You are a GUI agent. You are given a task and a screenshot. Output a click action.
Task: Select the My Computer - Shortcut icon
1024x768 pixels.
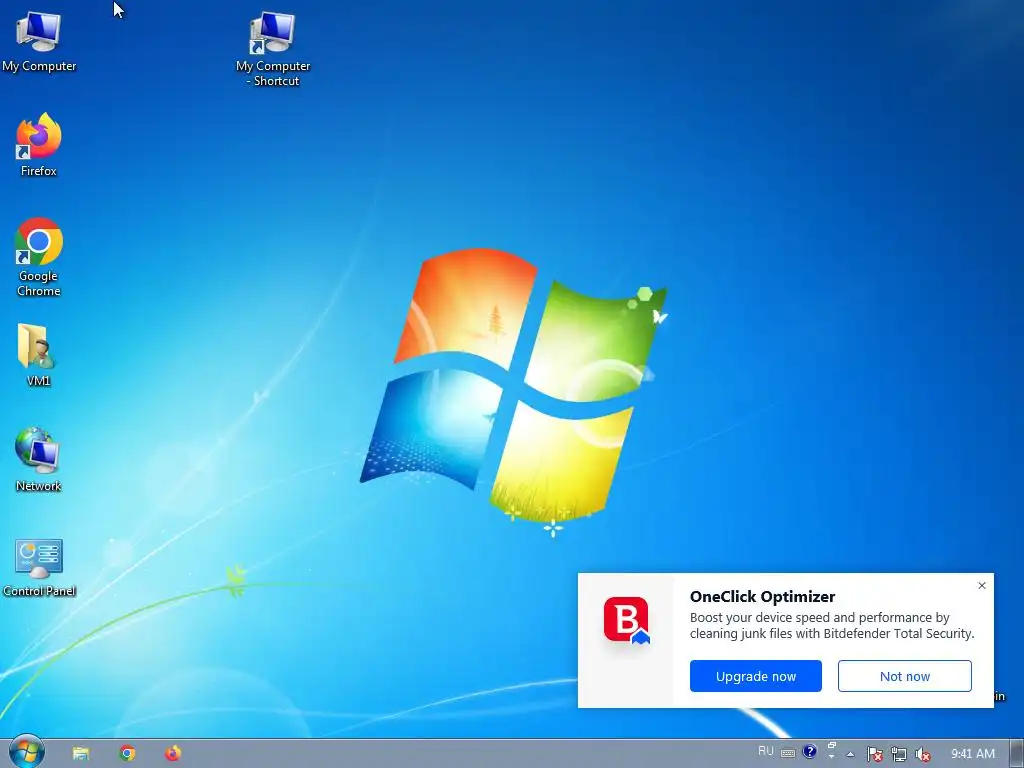(x=273, y=48)
